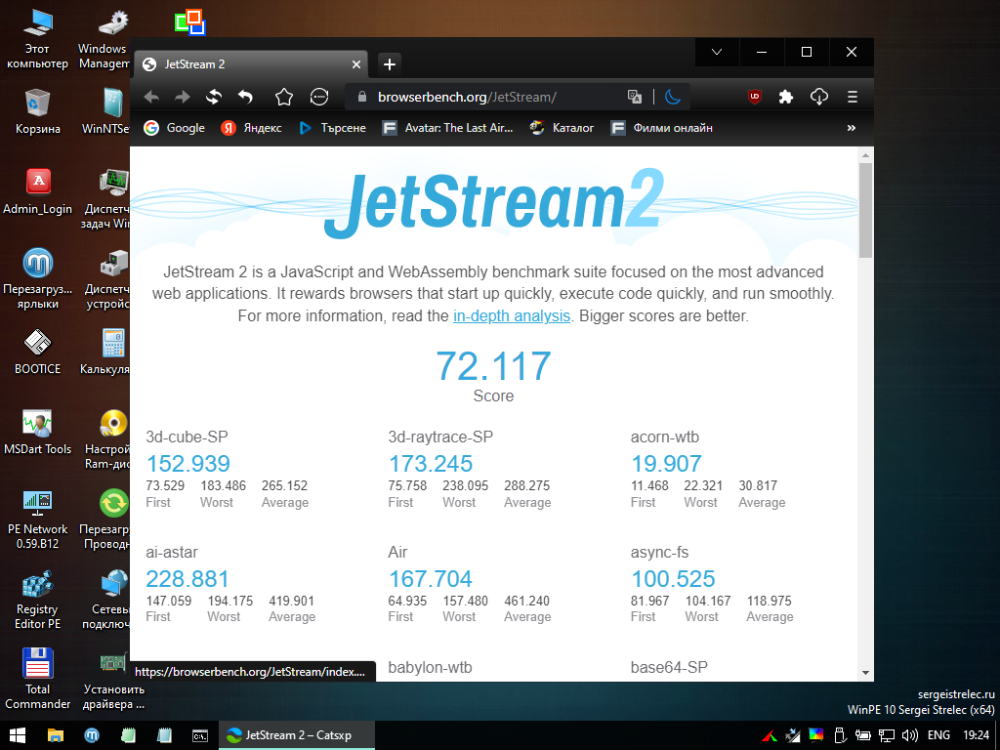Go back using the browser back arrow

(x=152, y=97)
